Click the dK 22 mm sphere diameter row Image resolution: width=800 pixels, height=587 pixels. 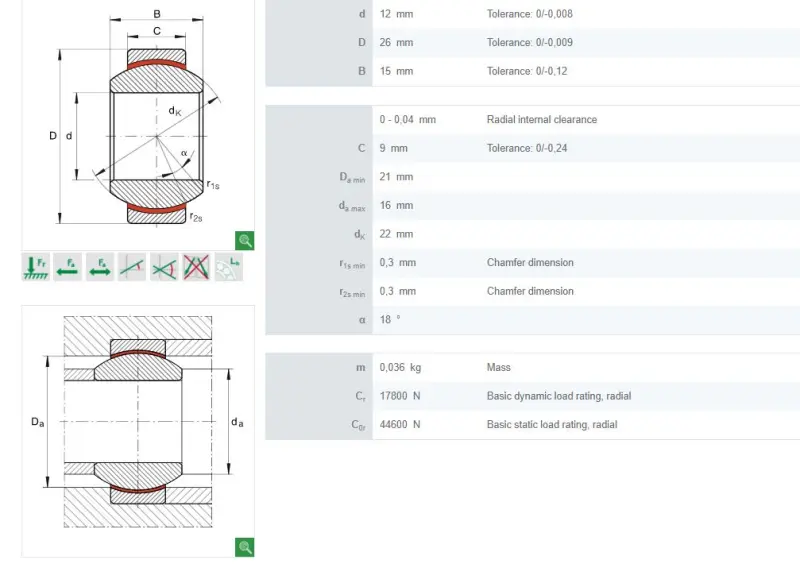533,234
